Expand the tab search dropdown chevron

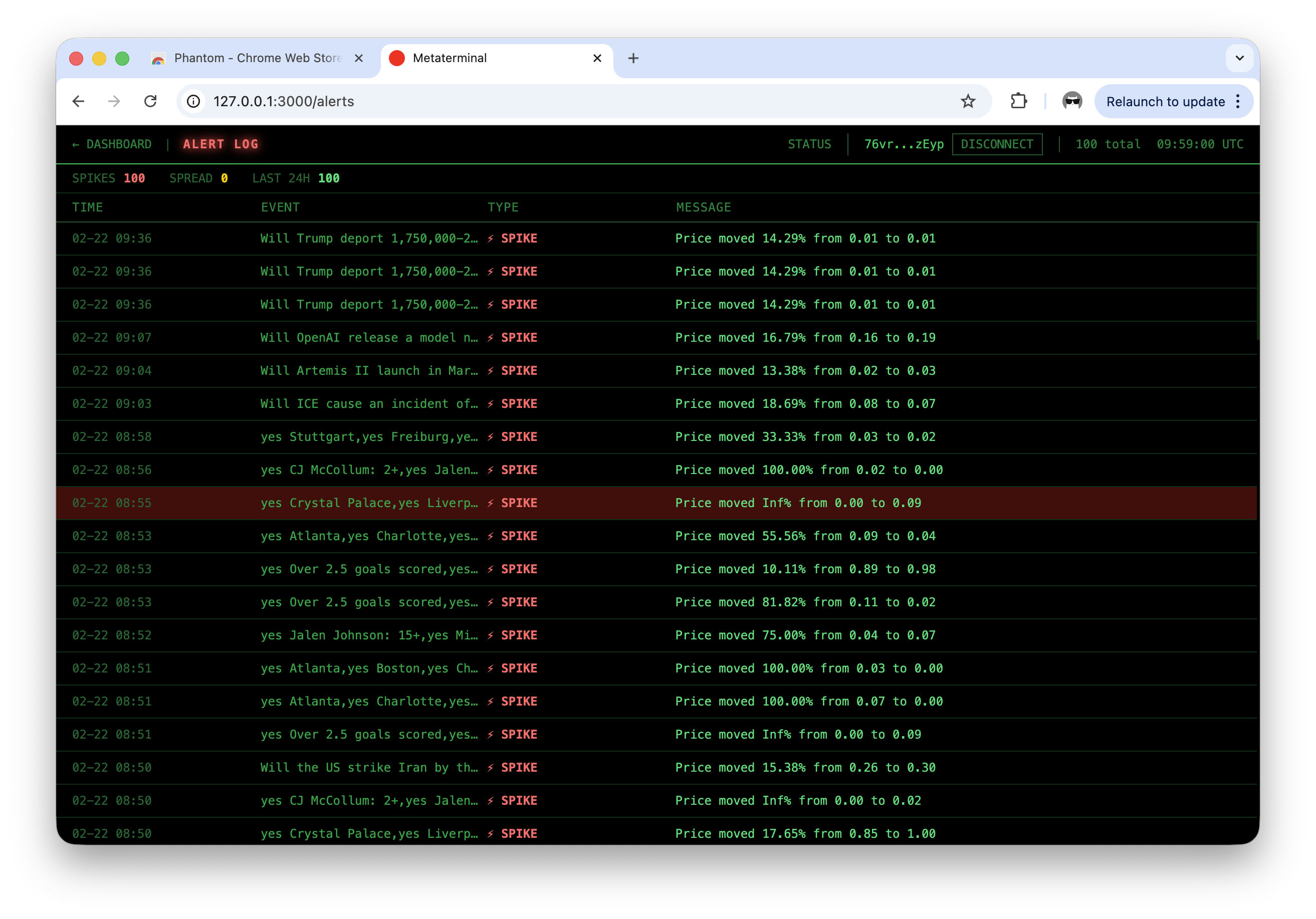point(1239,59)
